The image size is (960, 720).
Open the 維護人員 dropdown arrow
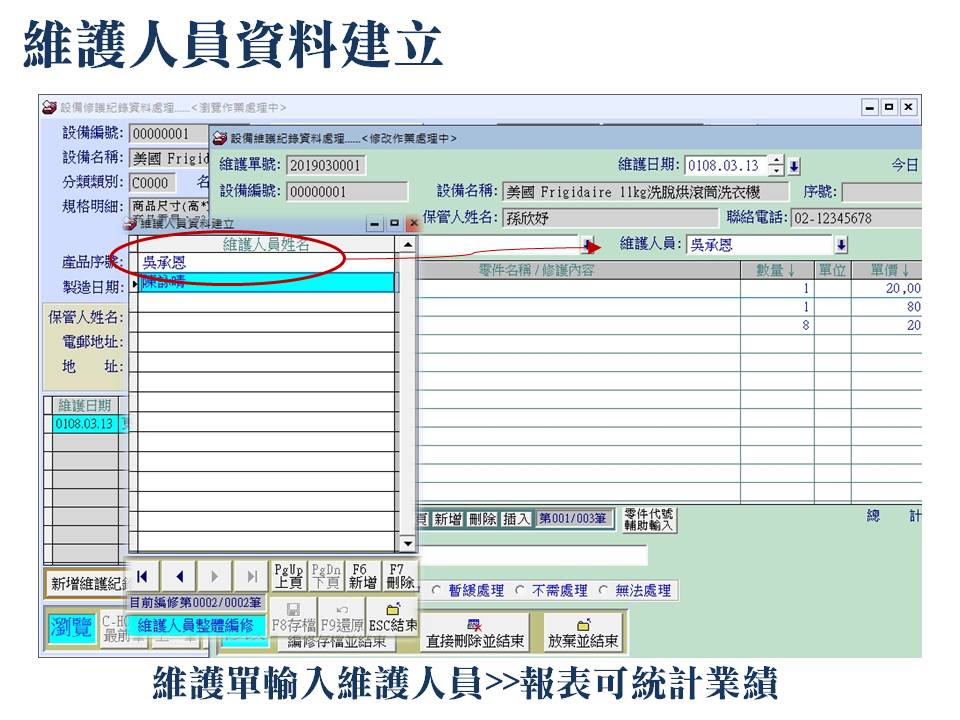click(x=841, y=245)
